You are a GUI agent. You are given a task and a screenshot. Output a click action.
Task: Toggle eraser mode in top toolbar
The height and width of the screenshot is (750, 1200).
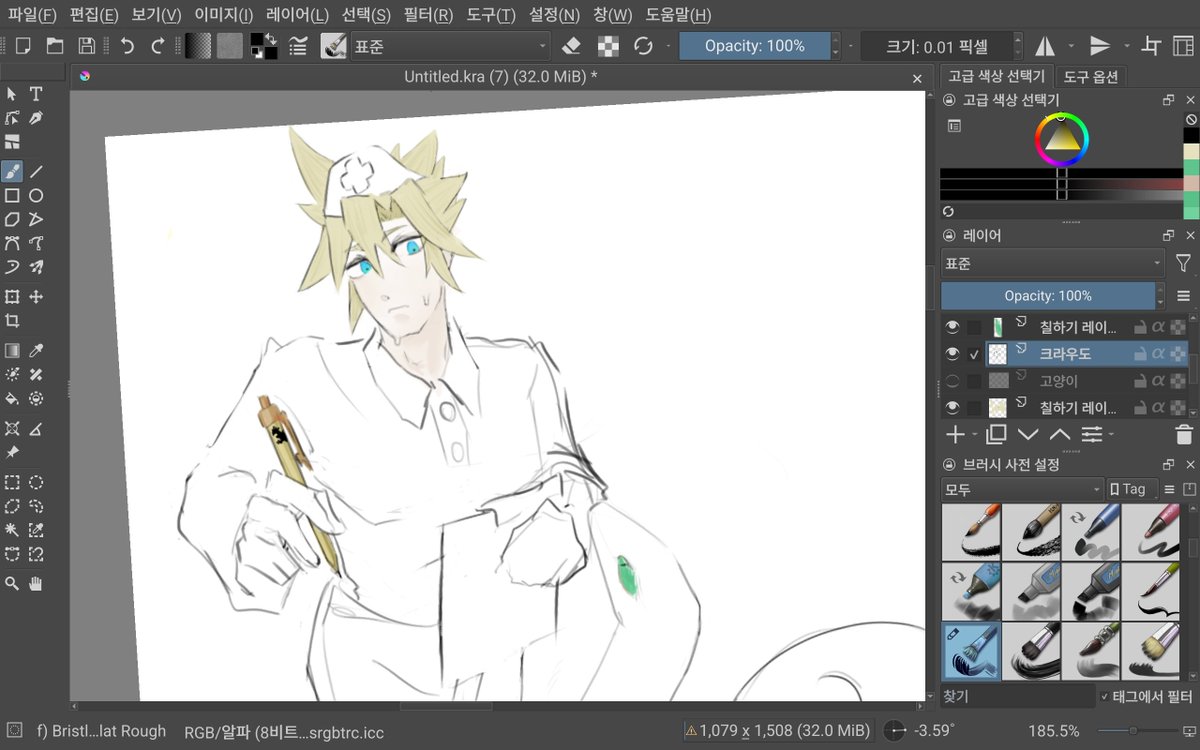tap(571, 46)
